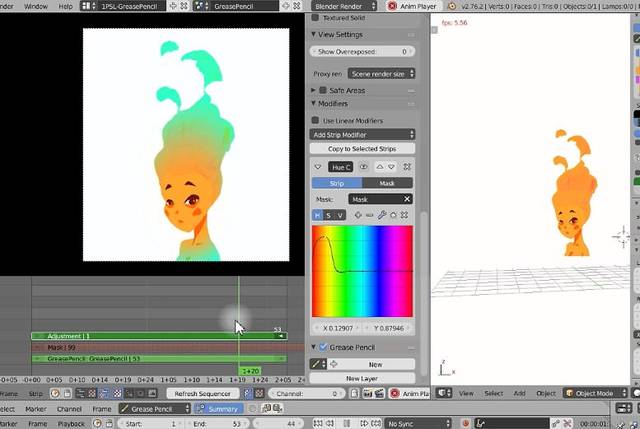The image size is (640, 429).
Task: Click the Hue Correct modifier eye icon
Action: 363,167
